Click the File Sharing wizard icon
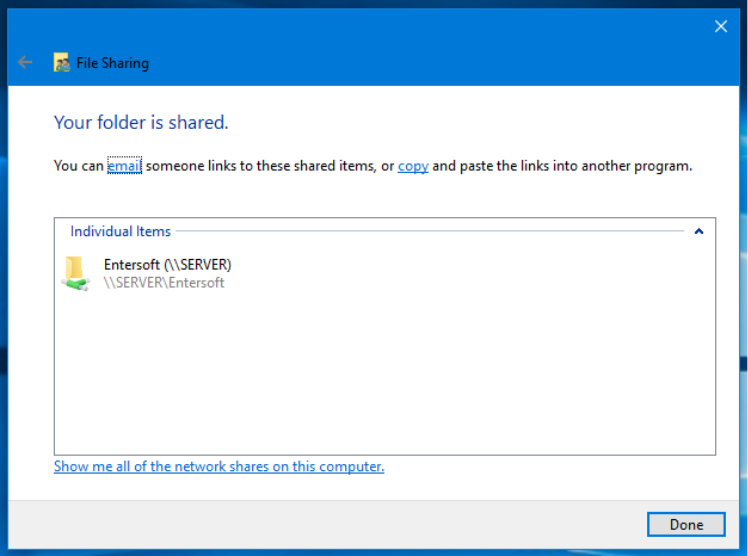Viewport: 748px width, 556px height. click(61, 62)
